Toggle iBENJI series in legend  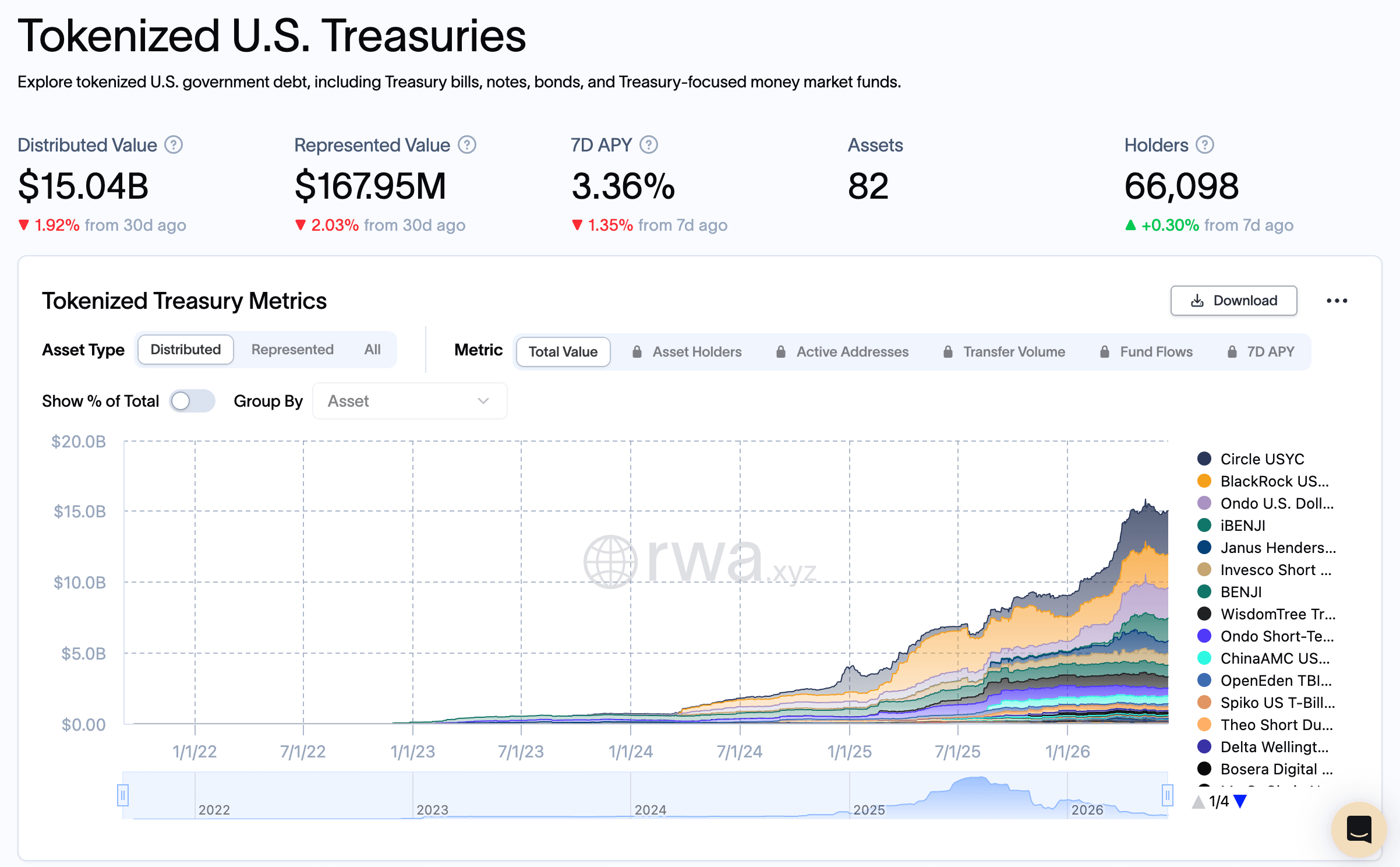1231,525
